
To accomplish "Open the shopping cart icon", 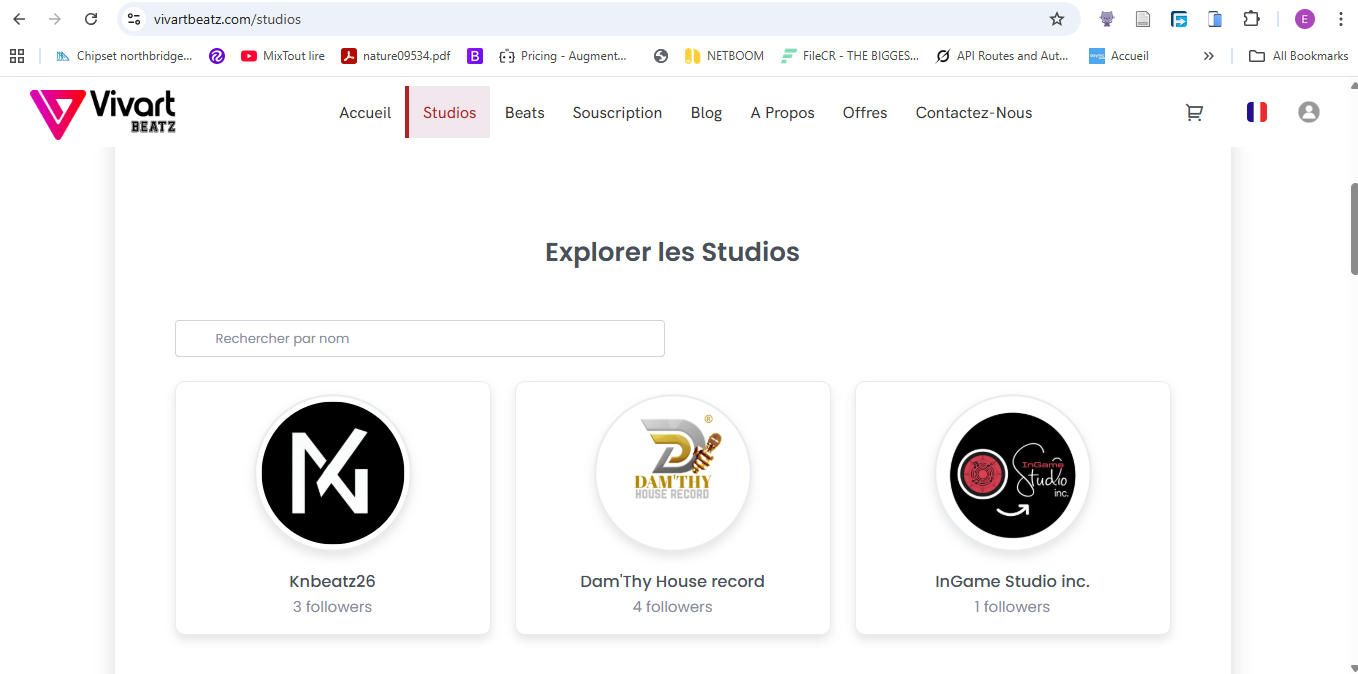I will (x=1194, y=113).
